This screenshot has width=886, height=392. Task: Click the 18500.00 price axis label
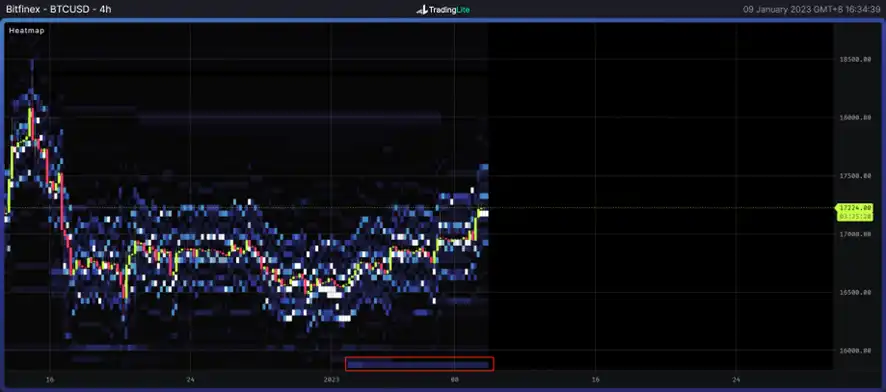[855, 59]
